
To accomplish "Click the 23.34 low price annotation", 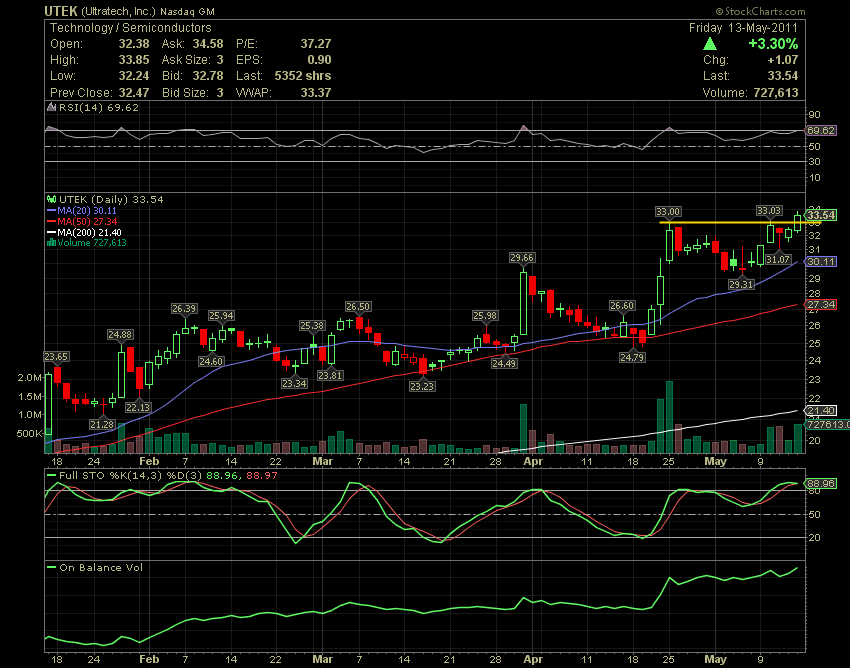I will pyautogui.click(x=294, y=383).
